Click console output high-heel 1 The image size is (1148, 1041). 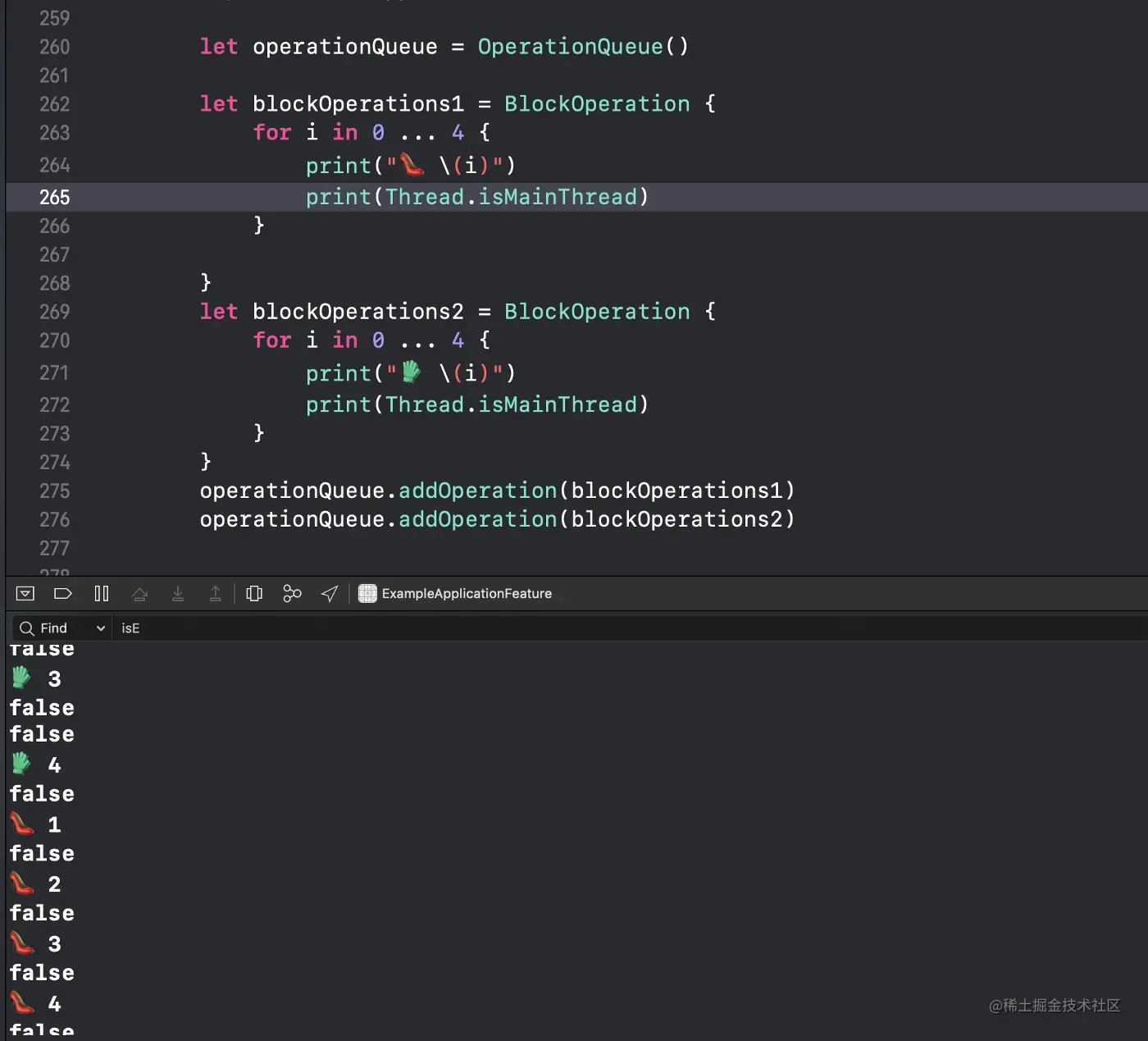[x=36, y=824]
